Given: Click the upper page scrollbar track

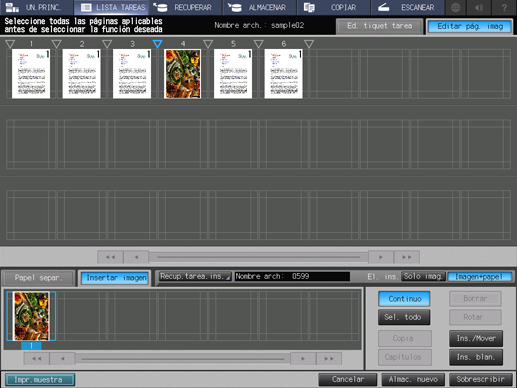Looking at the screenshot, I should (258, 257).
